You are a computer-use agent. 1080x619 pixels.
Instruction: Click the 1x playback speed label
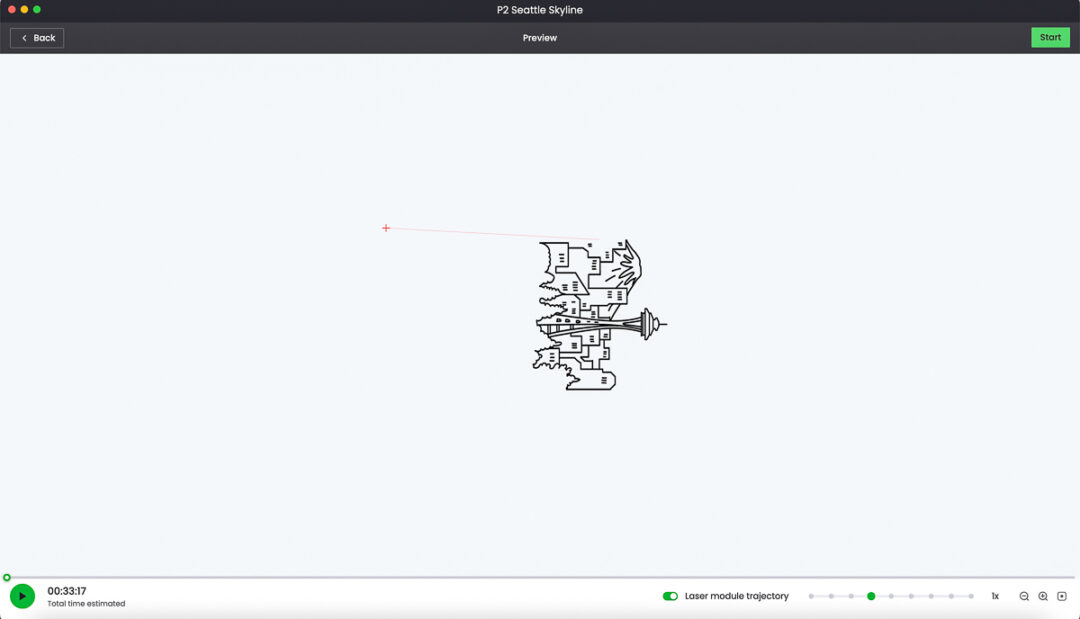pos(995,596)
